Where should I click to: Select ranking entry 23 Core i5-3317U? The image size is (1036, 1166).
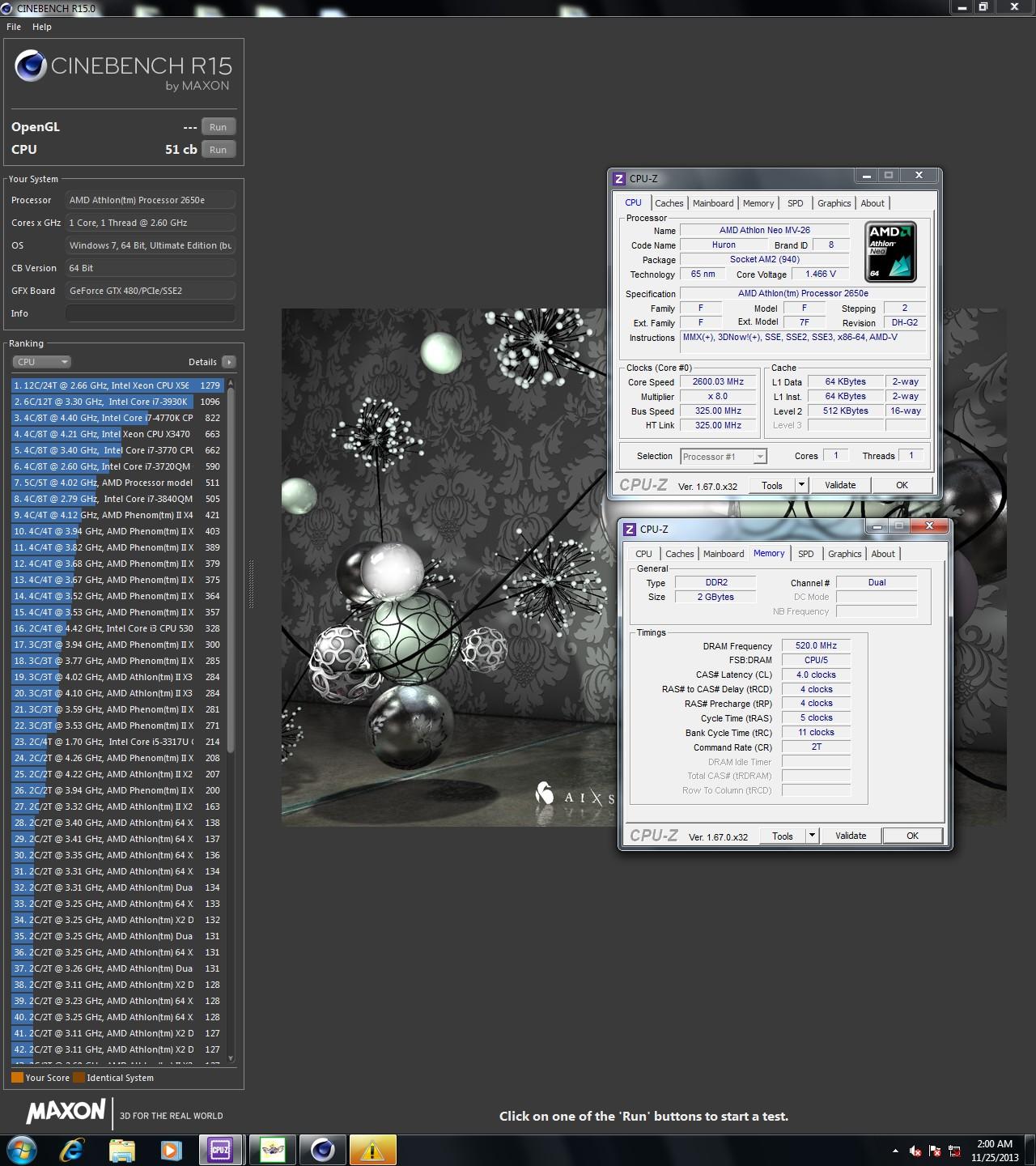pyautogui.click(x=117, y=742)
